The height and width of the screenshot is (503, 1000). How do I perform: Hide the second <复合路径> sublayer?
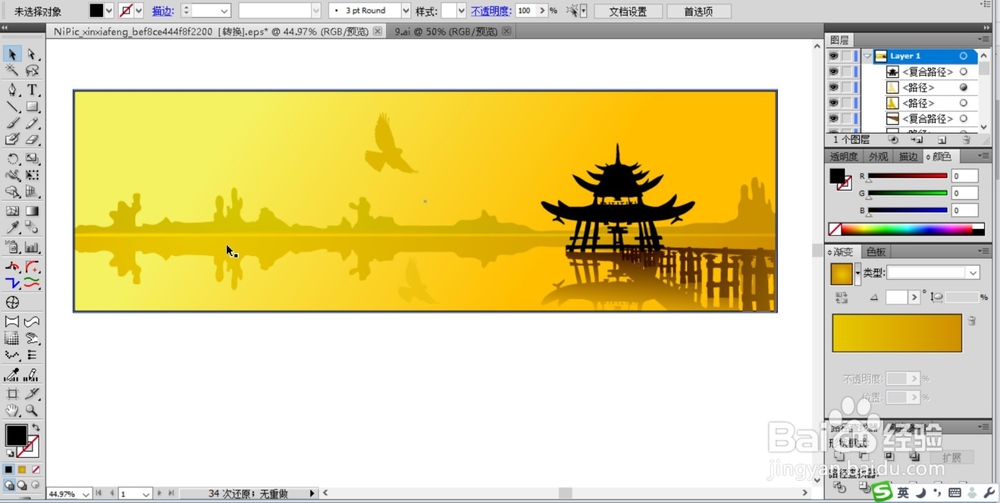(834, 119)
